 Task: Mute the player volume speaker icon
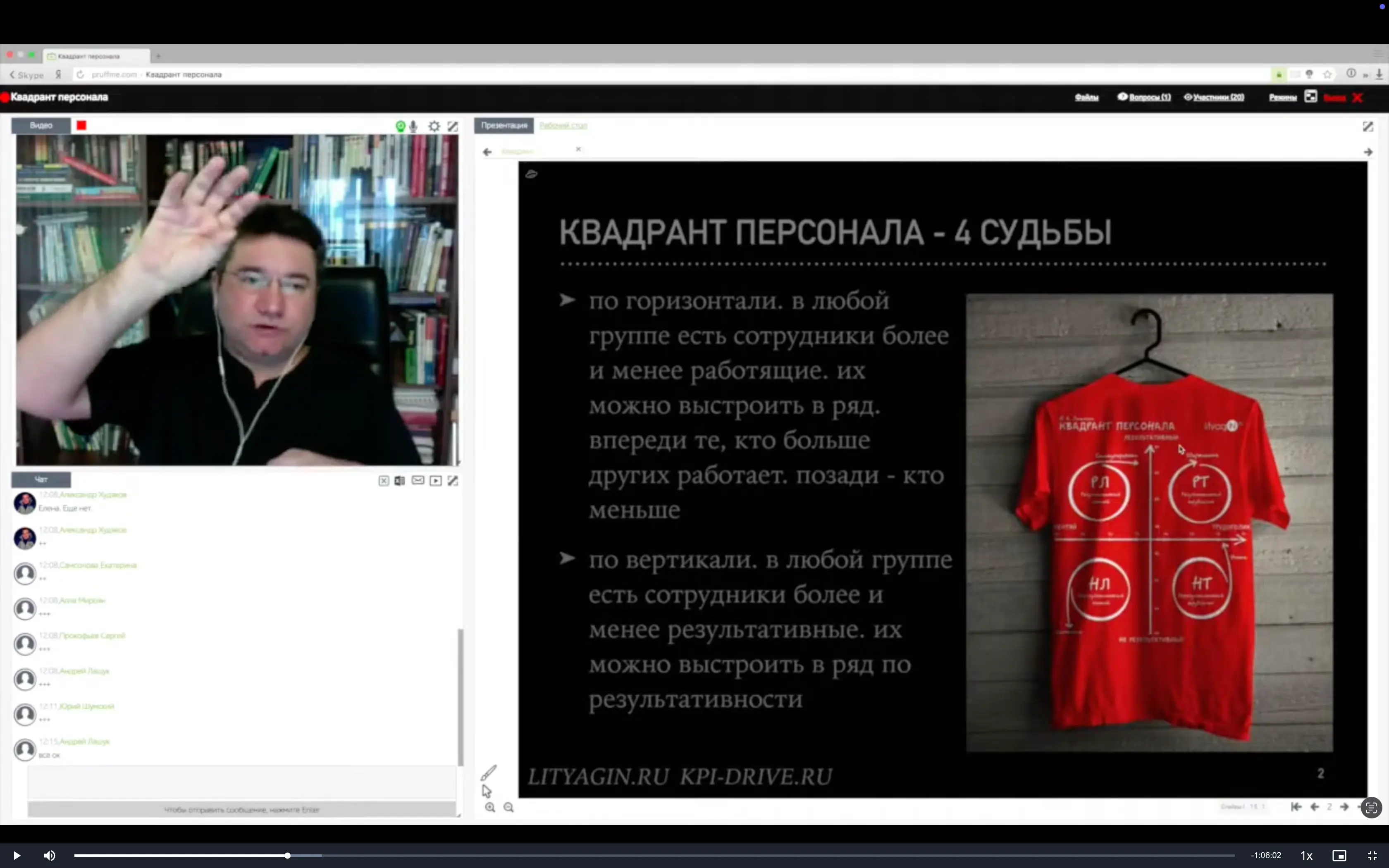tap(49, 855)
